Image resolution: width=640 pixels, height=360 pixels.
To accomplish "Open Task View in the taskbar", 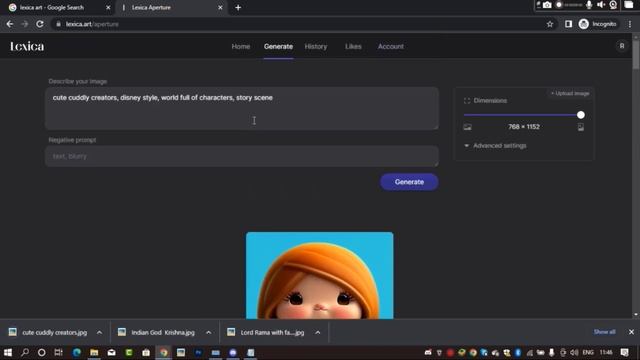I will (x=58, y=352).
